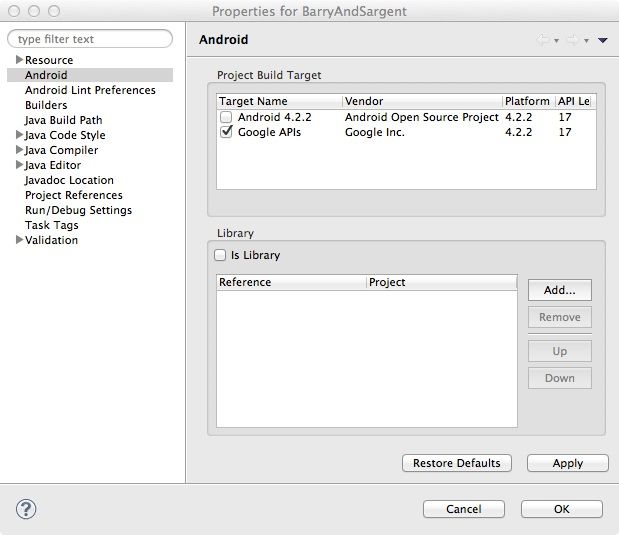
Task: Click the Cancel button
Action: click(x=464, y=509)
